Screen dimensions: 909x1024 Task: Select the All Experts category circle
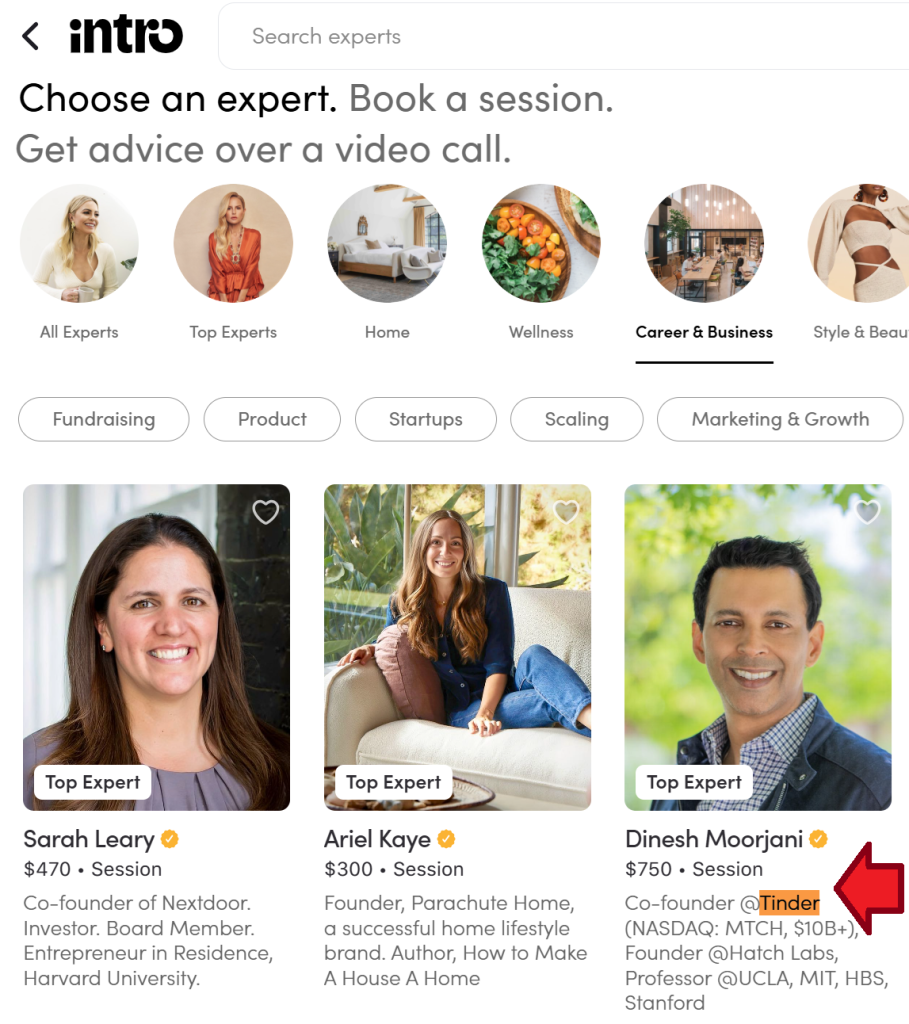point(79,243)
